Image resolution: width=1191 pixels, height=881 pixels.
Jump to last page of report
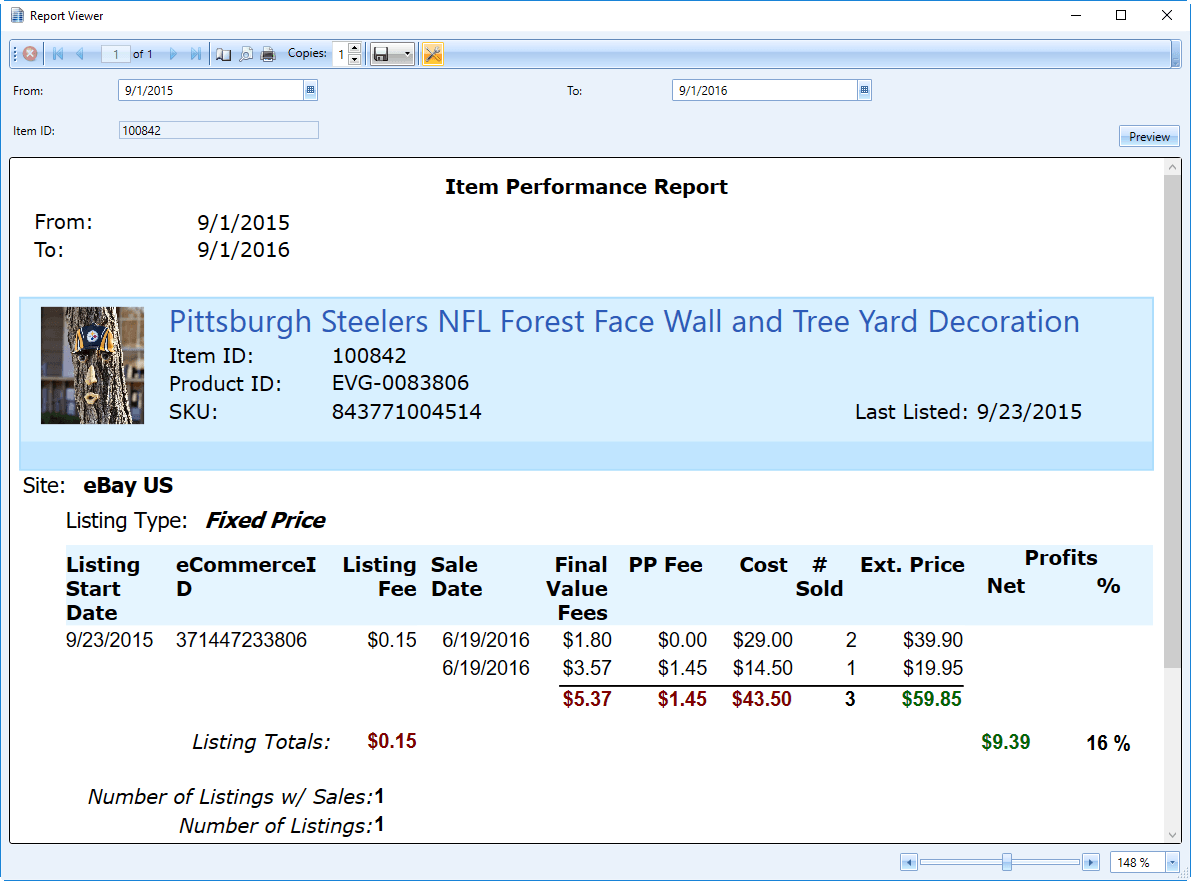coord(196,54)
